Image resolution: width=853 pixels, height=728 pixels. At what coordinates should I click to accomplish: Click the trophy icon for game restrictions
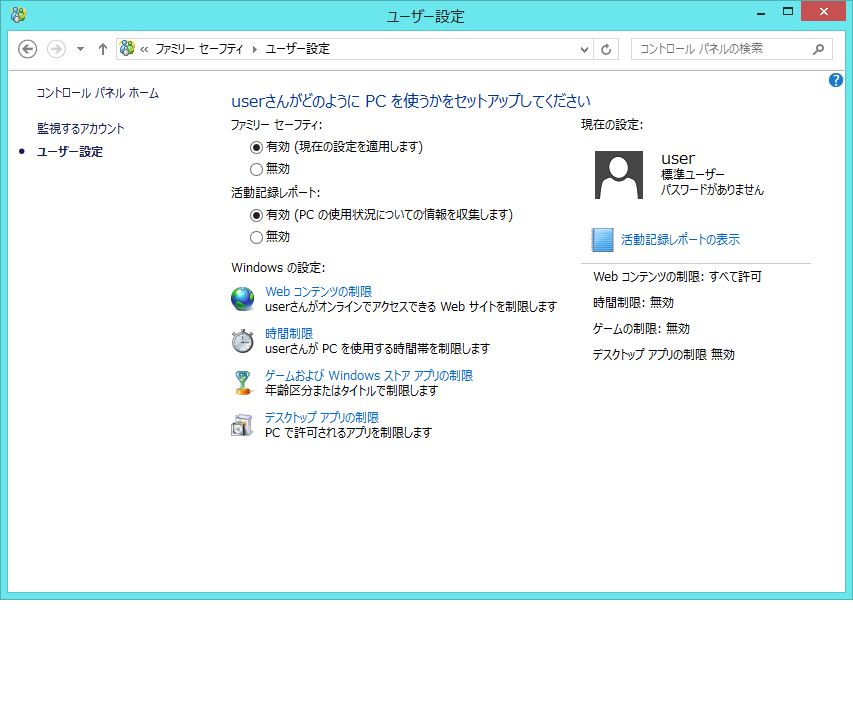click(243, 383)
